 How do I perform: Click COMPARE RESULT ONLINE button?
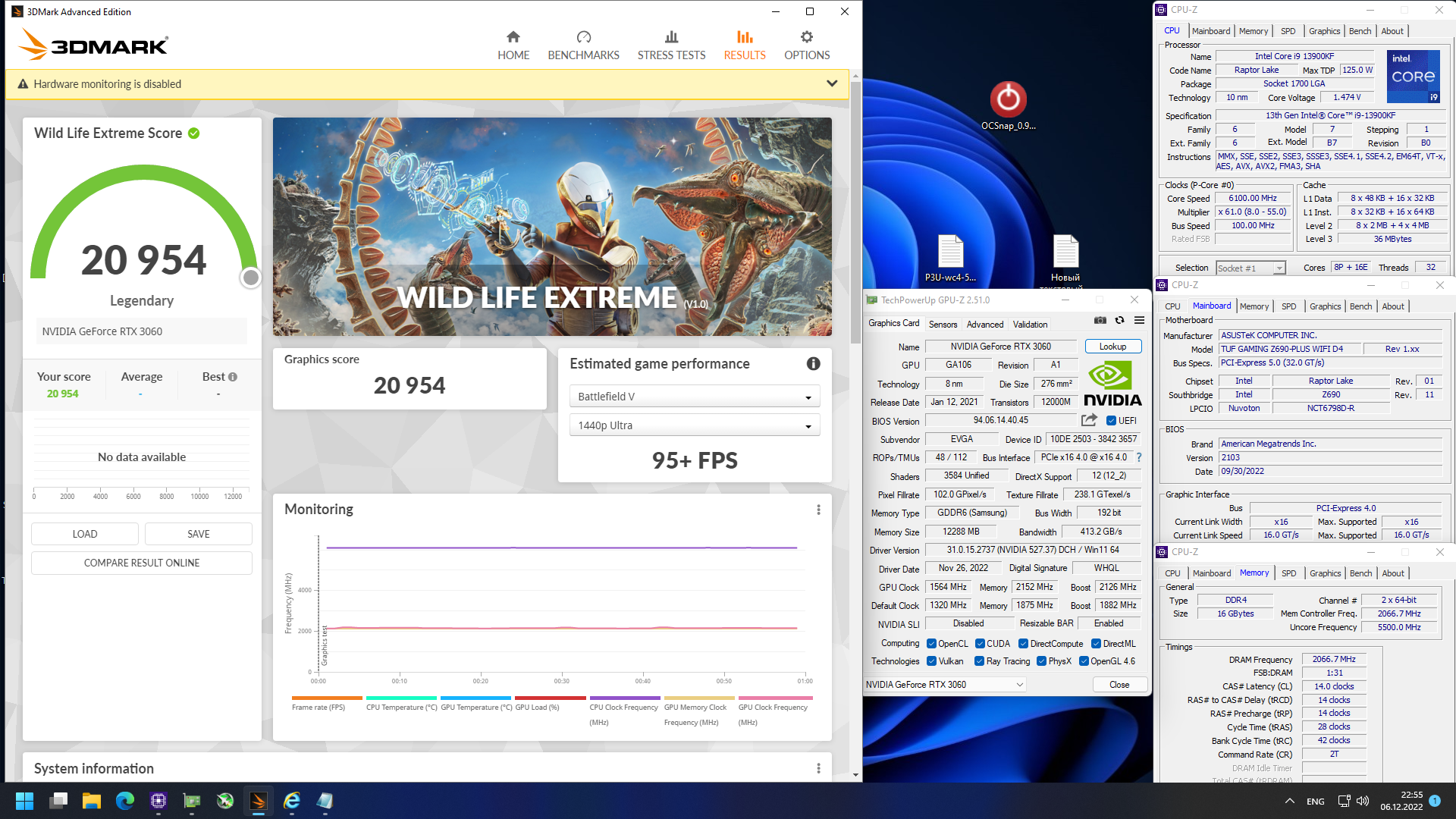tap(142, 563)
